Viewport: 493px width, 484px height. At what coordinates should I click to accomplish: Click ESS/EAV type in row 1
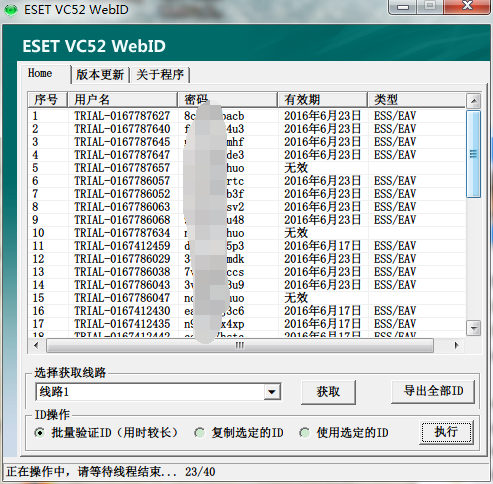[x=395, y=116]
